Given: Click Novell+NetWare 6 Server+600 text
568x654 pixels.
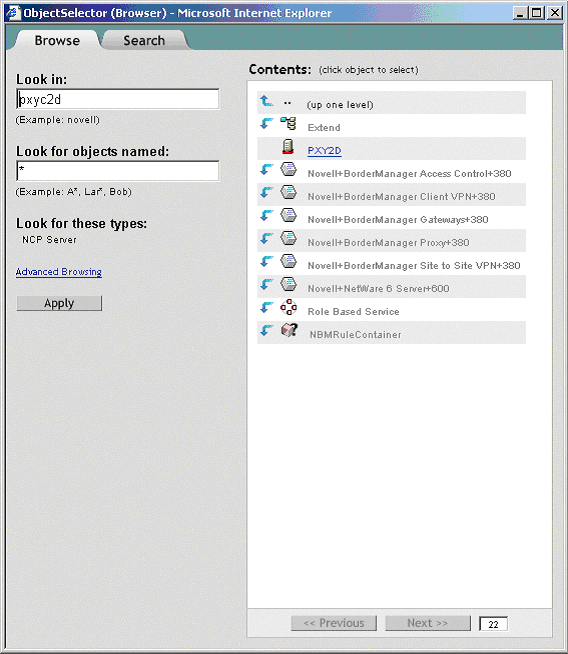Looking at the screenshot, I should (x=378, y=288).
